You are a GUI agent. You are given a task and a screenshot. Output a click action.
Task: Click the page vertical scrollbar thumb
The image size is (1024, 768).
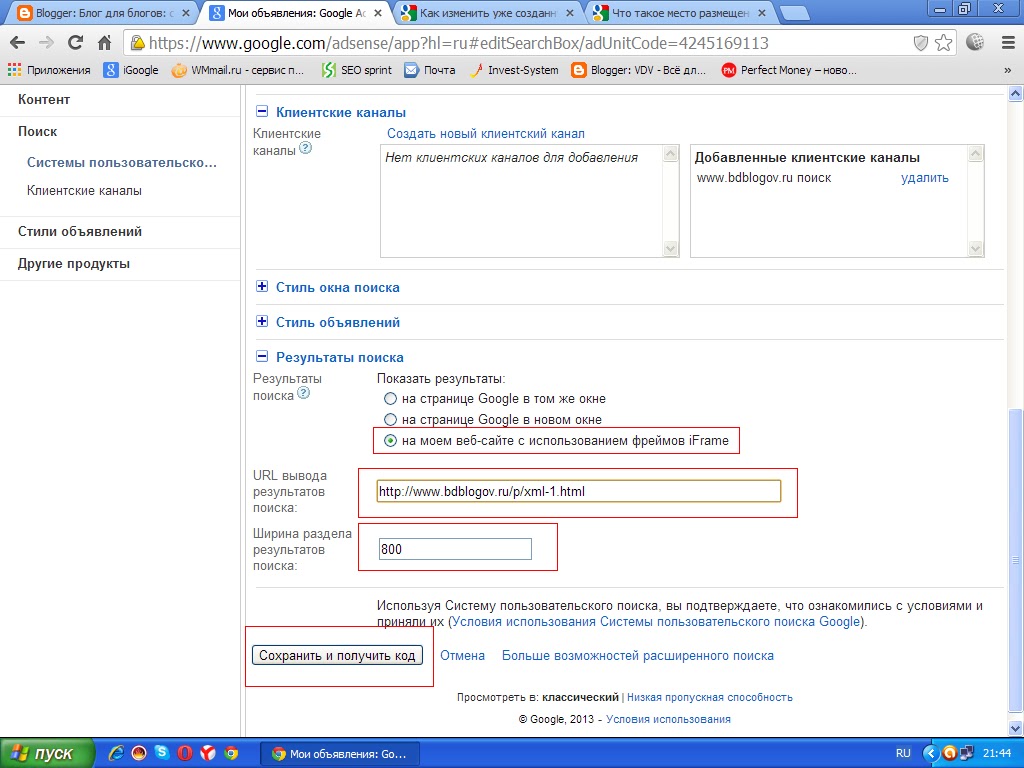click(x=1015, y=560)
